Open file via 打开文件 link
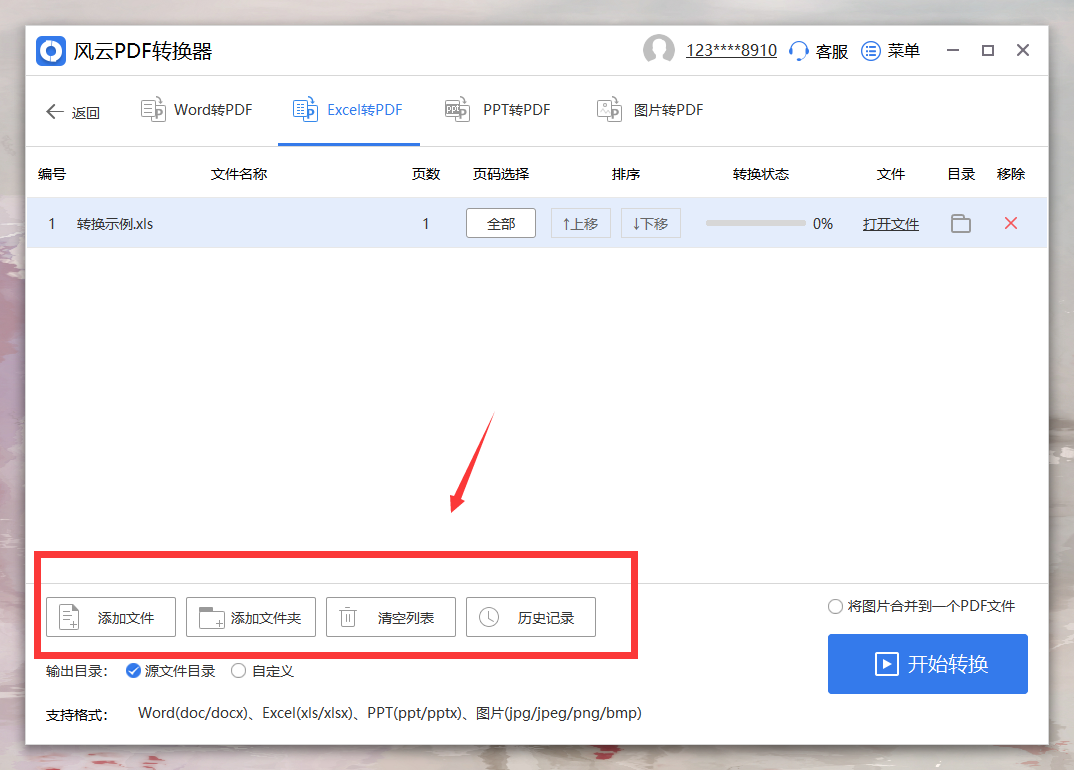Viewport: 1074px width, 770px height. pyautogui.click(x=890, y=224)
